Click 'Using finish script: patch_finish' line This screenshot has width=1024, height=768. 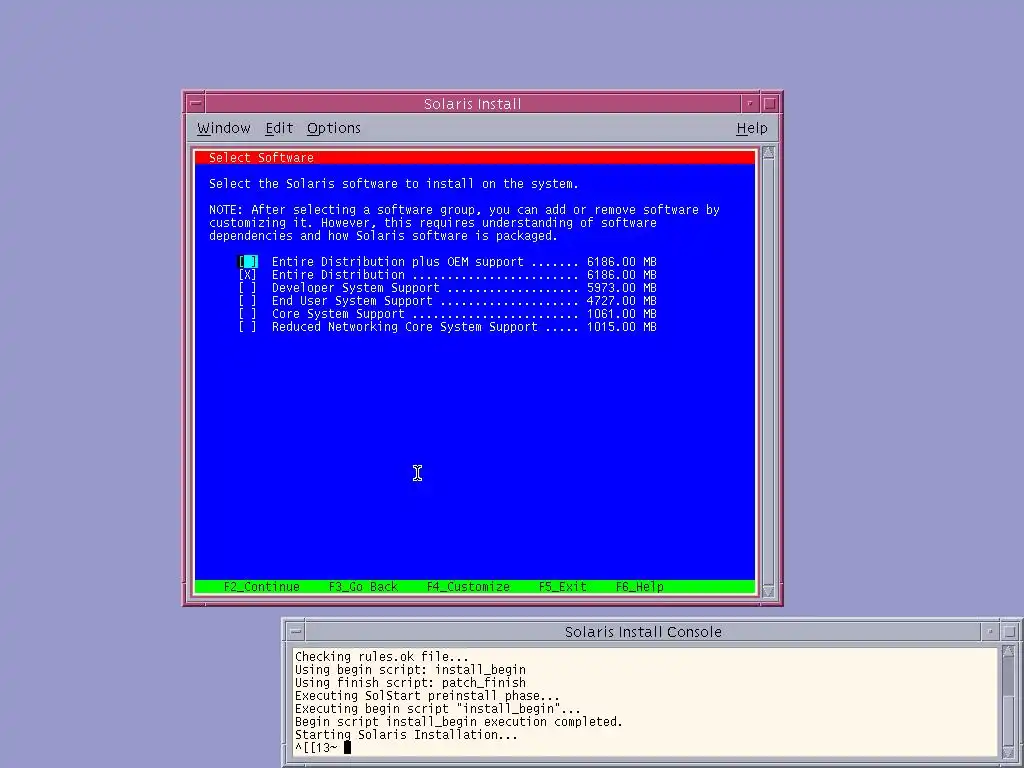tap(410, 682)
